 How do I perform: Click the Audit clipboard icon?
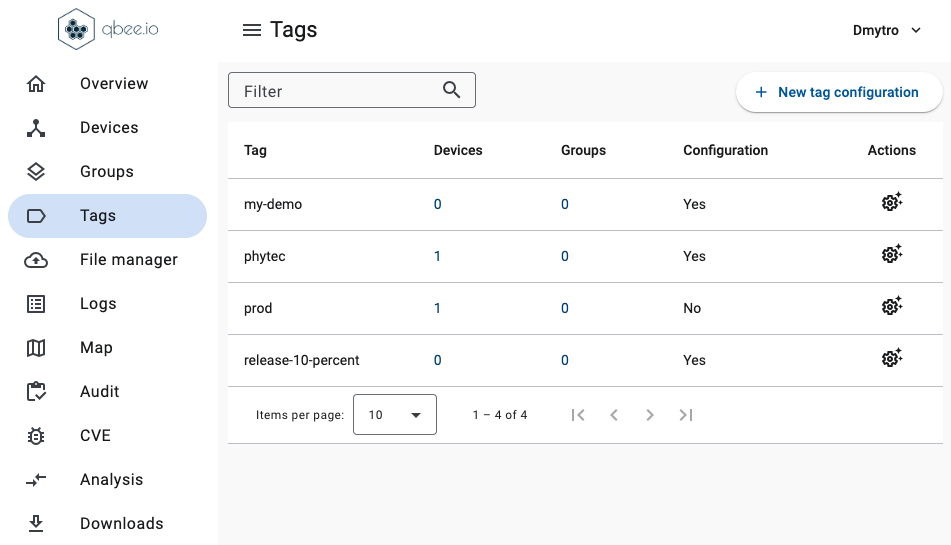(x=36, y=392)
